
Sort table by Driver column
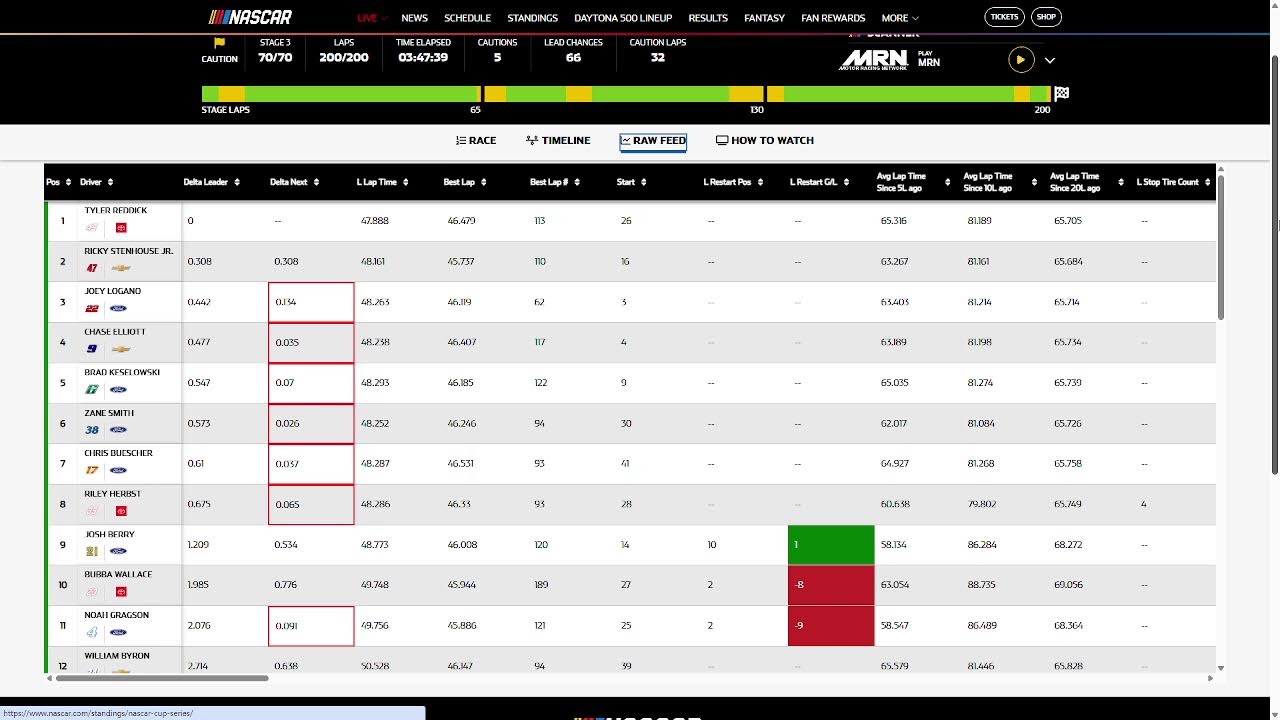click(x=97, y=182)
